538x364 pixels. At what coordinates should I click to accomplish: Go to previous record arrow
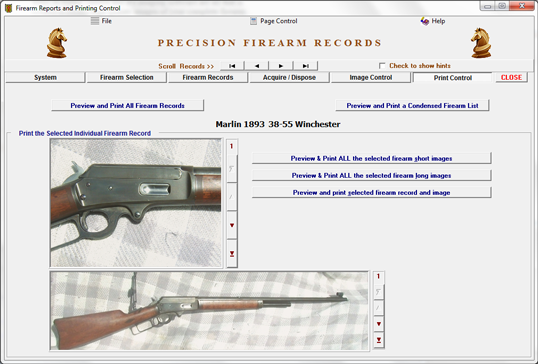tap(257, 66)
